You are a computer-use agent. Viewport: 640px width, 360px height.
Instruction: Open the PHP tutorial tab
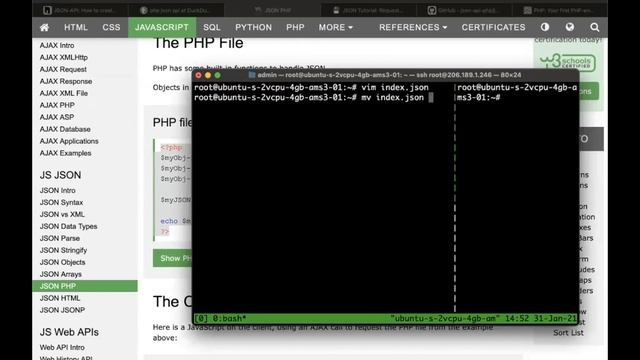tap(296, 27)
